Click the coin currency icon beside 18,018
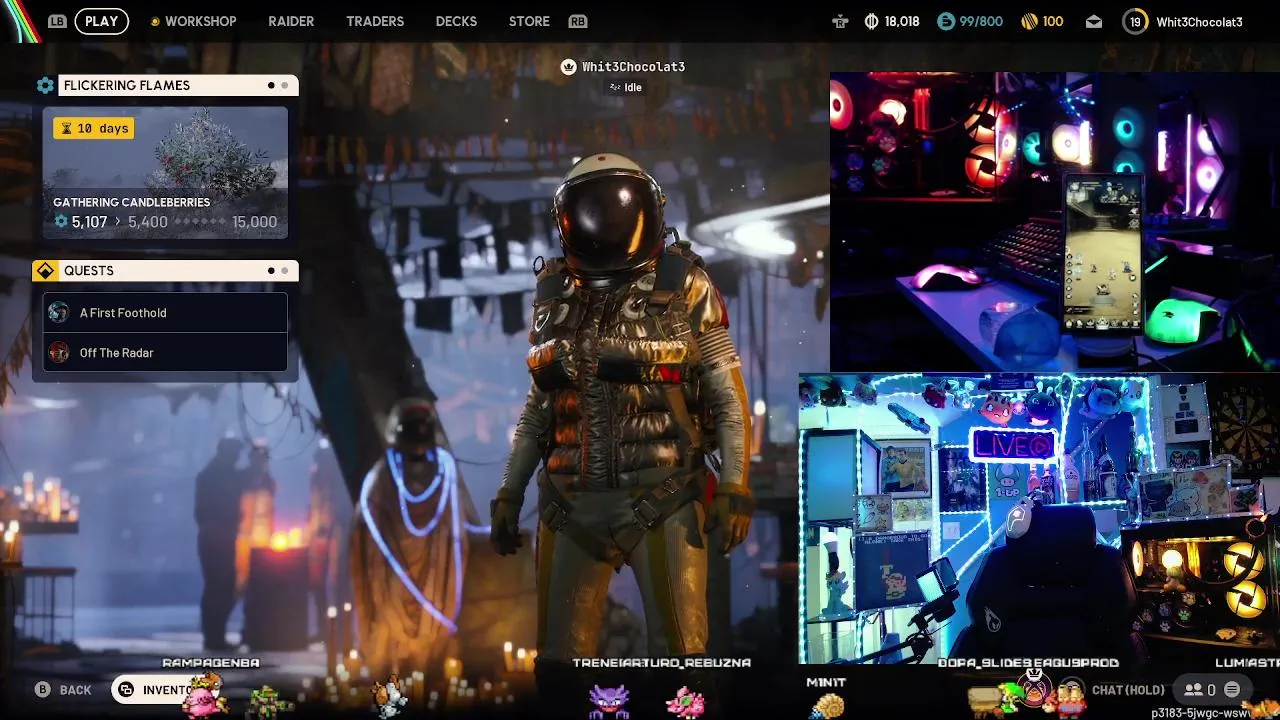Image resolution: width=1280 pixels, height=720 pixels. [x=871, y=21]
